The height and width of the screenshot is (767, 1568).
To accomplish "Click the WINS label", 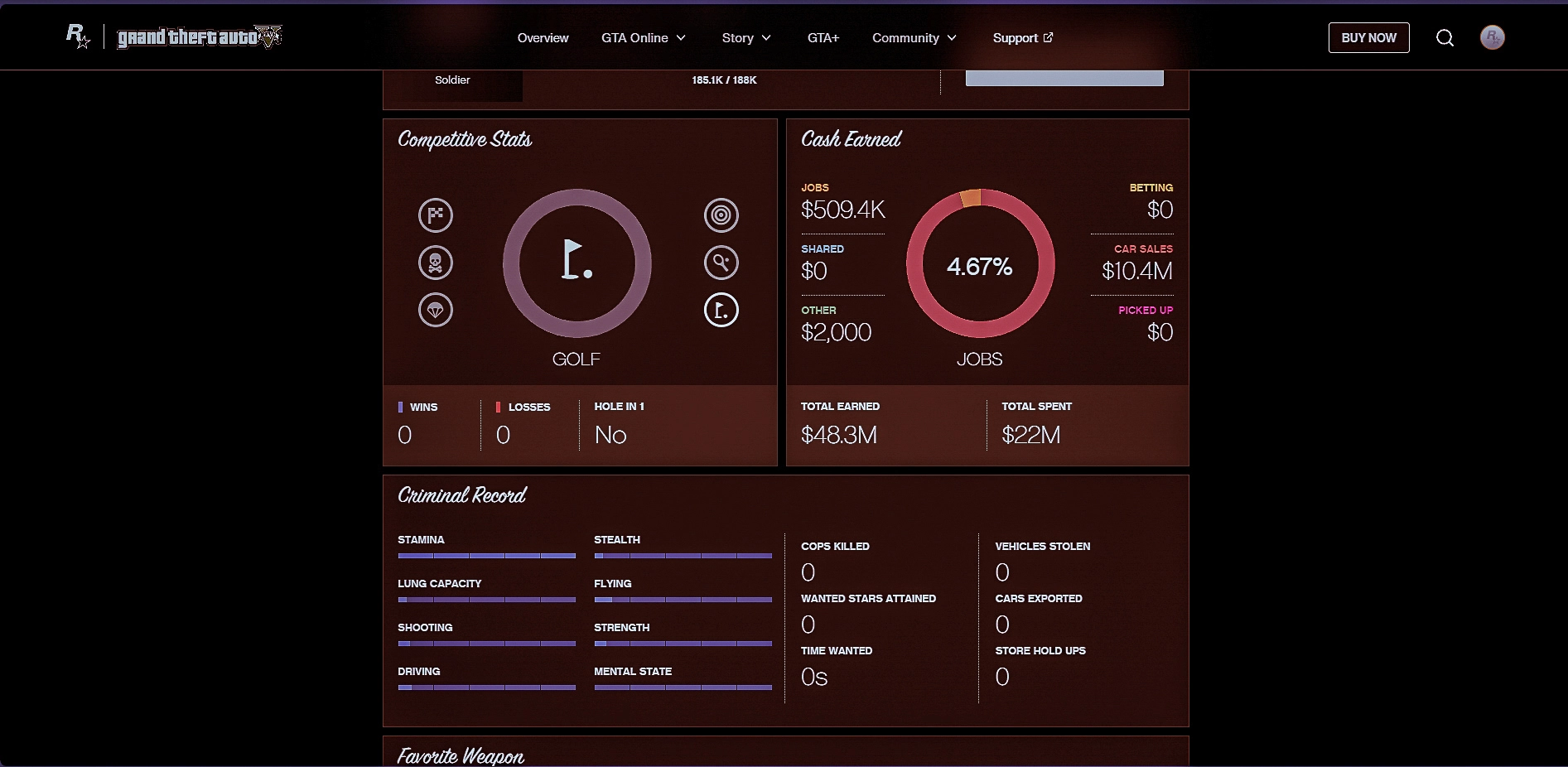I will [x=423, y=408].
